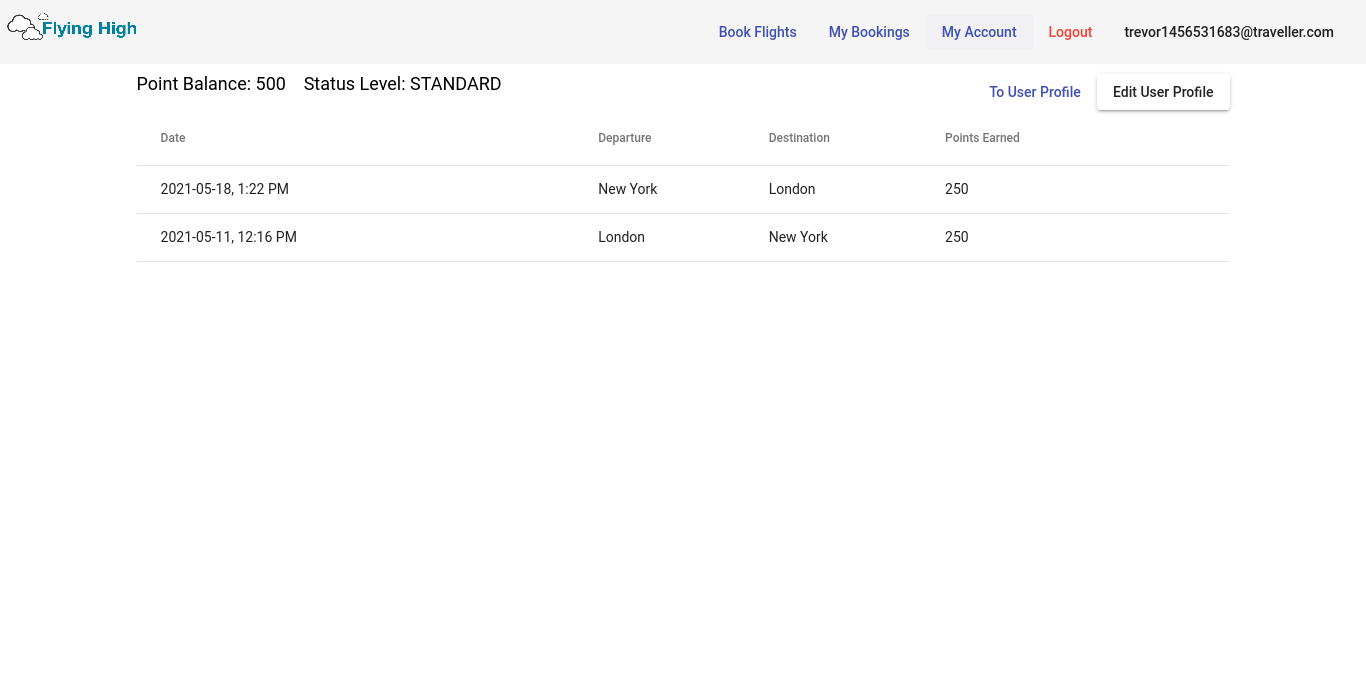
Task: Click the Departure column header
Action: pyautogui.click(x=625, y=138)
